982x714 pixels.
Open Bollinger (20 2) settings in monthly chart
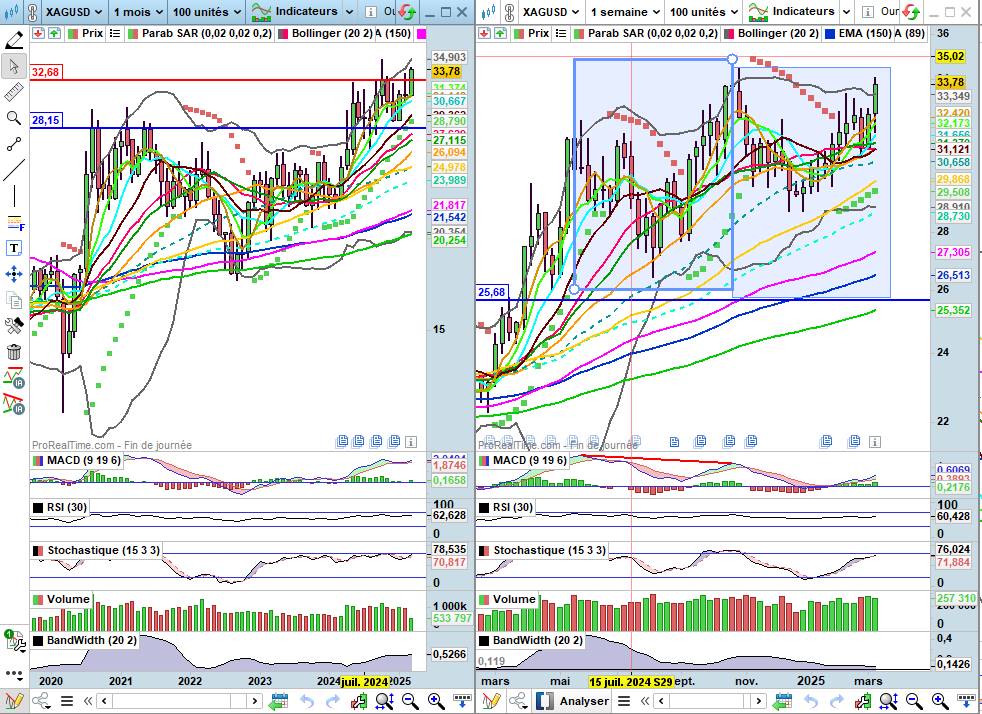point(324,33)
